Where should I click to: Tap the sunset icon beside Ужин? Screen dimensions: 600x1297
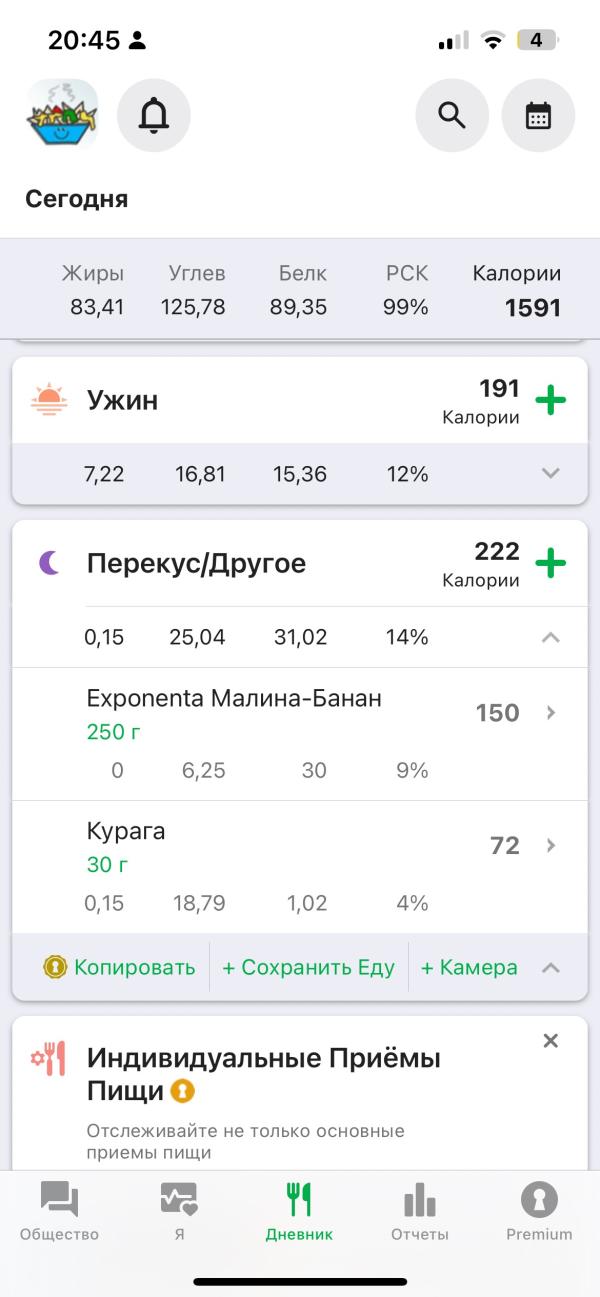(x=48, y=400)
